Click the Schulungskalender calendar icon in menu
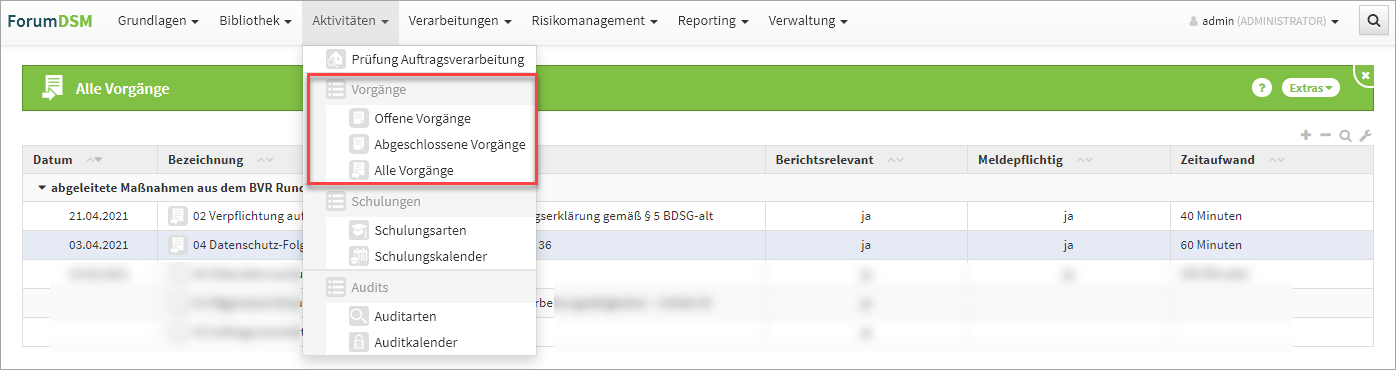 click(x=358, y=257)
